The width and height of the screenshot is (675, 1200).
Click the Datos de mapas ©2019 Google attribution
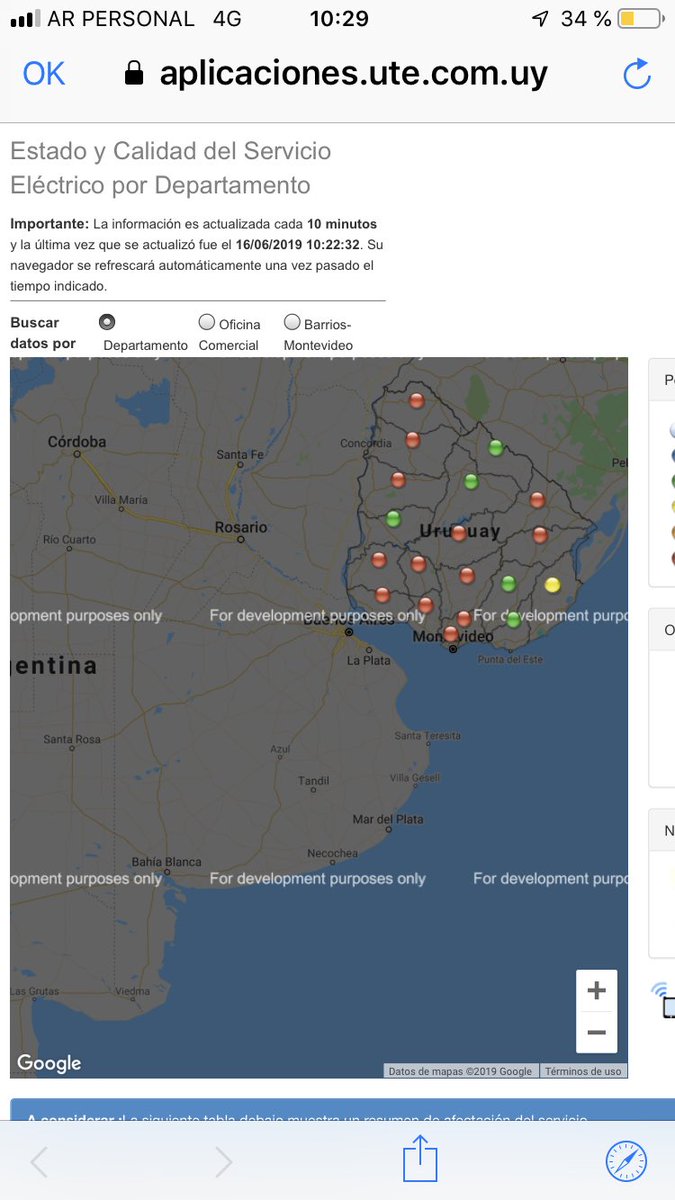coord(460,1071)
